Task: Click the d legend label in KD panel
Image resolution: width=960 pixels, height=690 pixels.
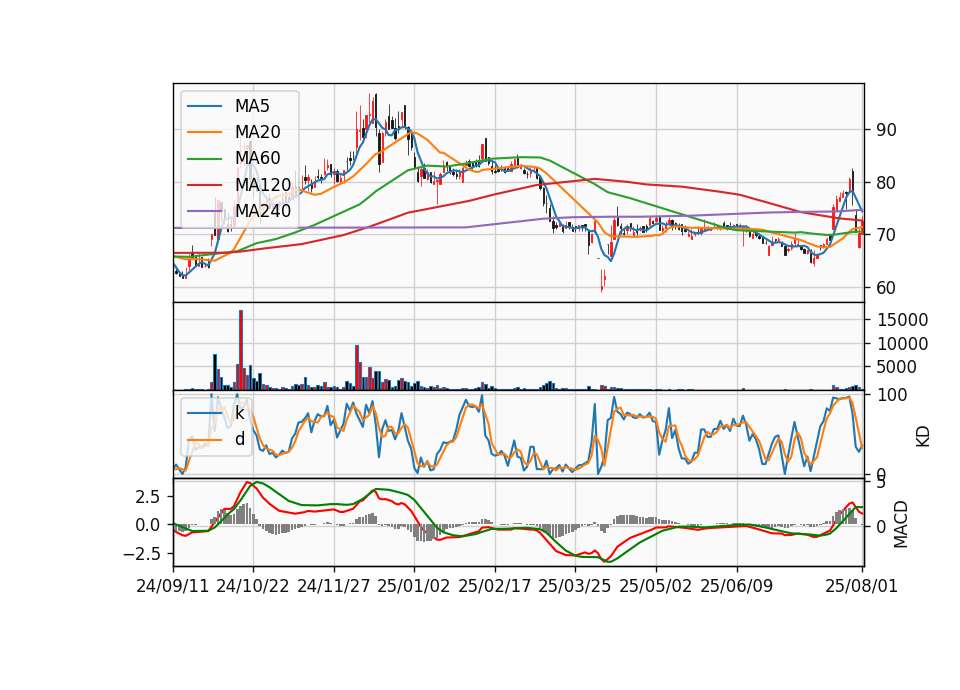Action: click(239, 439)
